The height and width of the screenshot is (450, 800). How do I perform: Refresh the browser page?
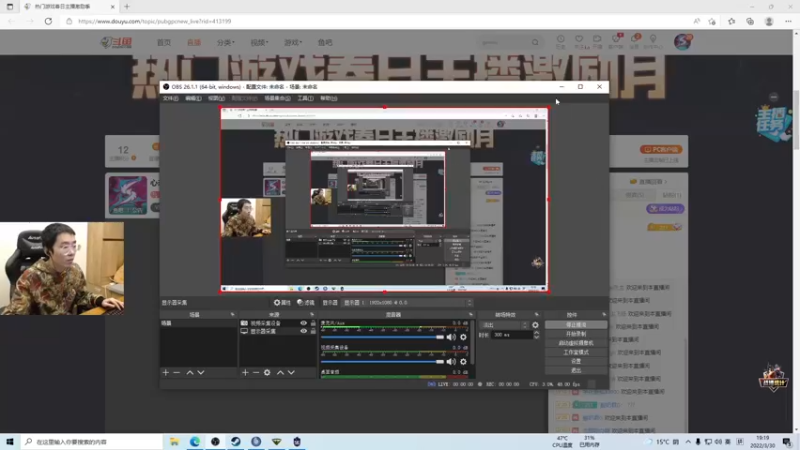click(48, 21)
